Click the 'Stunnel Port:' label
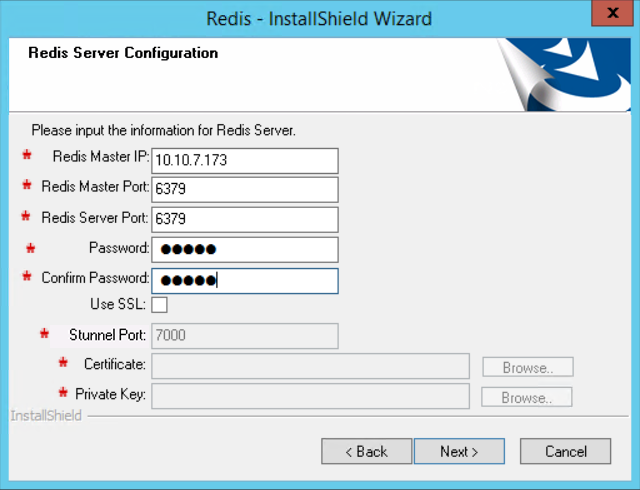Screen dimensions: 640x490 [x=107, y=335]
